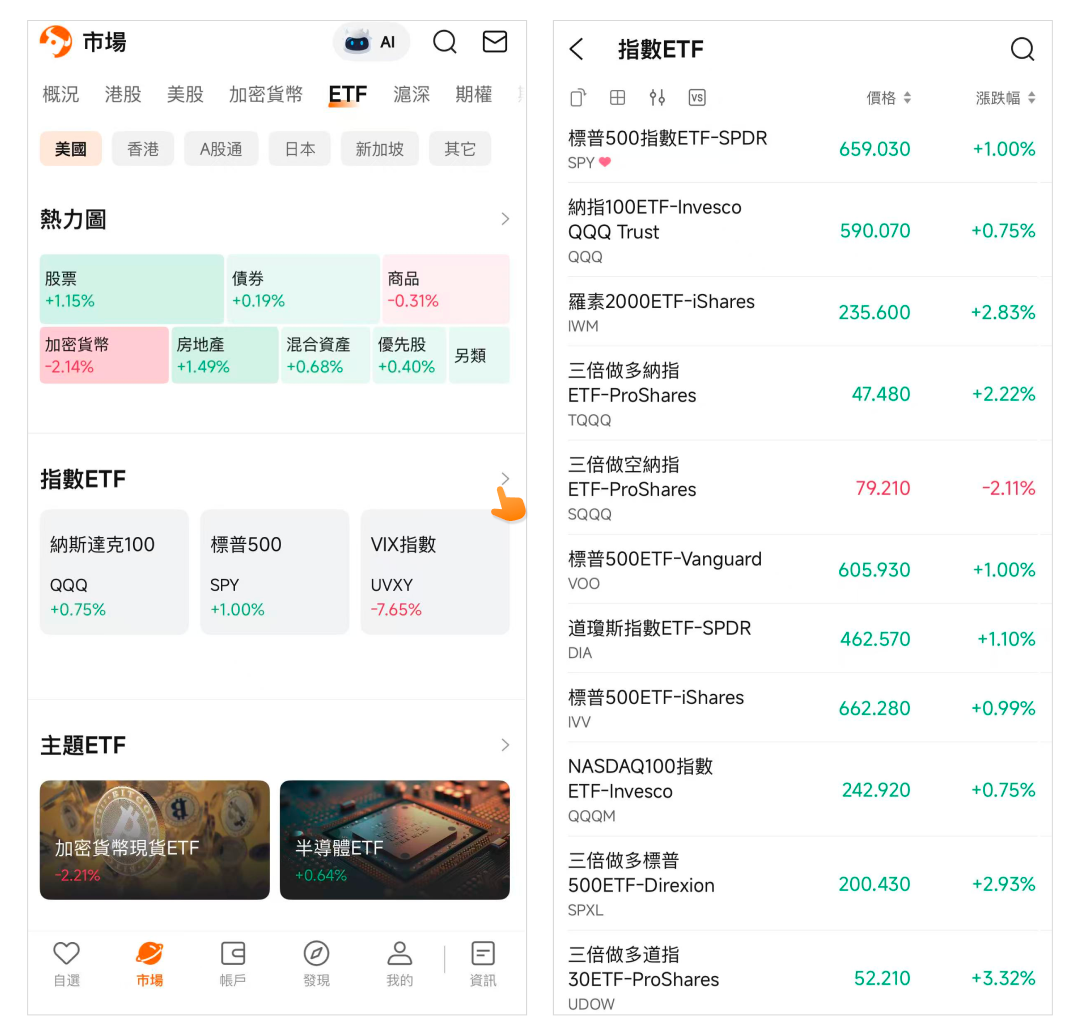Tap the search icon in 市場 header

pyautogui.click(x=445, y=42)
